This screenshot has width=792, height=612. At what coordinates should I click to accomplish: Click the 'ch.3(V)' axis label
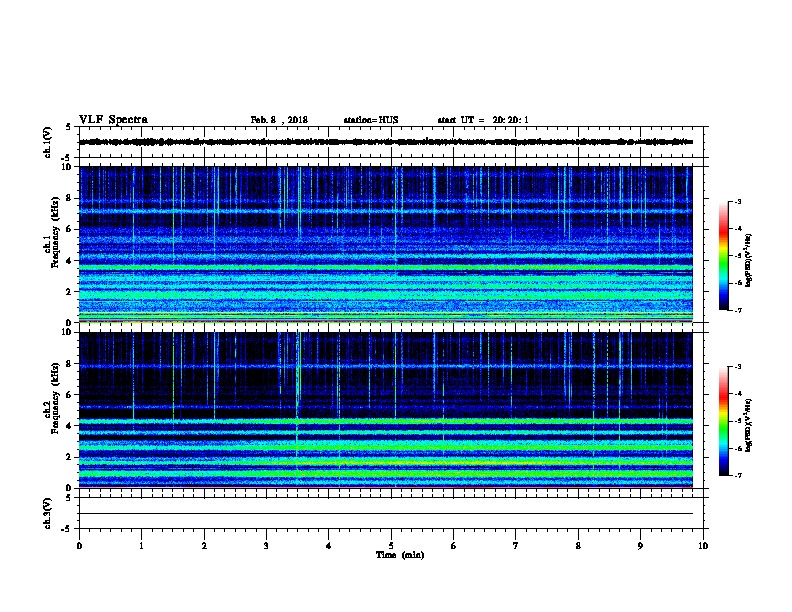[x=48, y=513]
